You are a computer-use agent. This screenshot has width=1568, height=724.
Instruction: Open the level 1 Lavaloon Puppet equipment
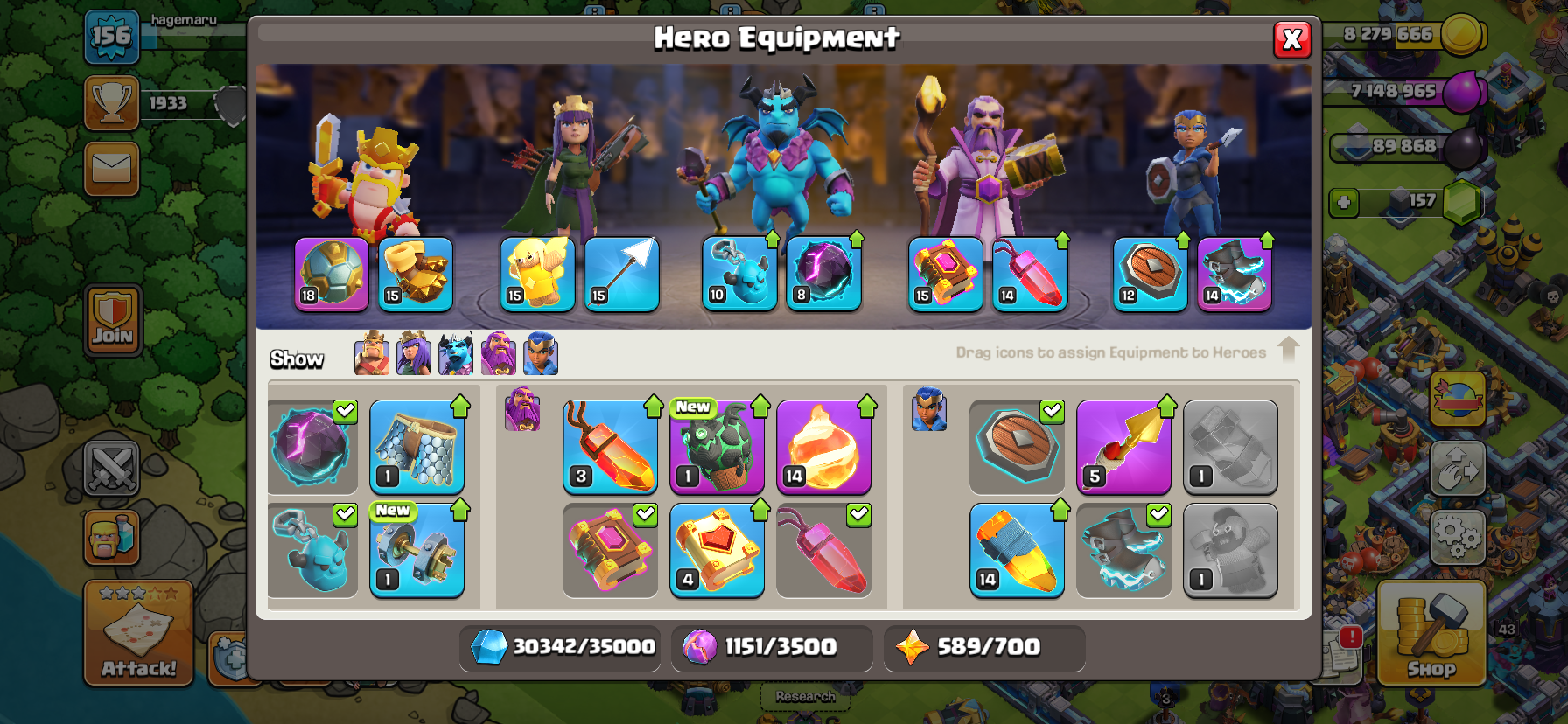click(x=717, y=447)
